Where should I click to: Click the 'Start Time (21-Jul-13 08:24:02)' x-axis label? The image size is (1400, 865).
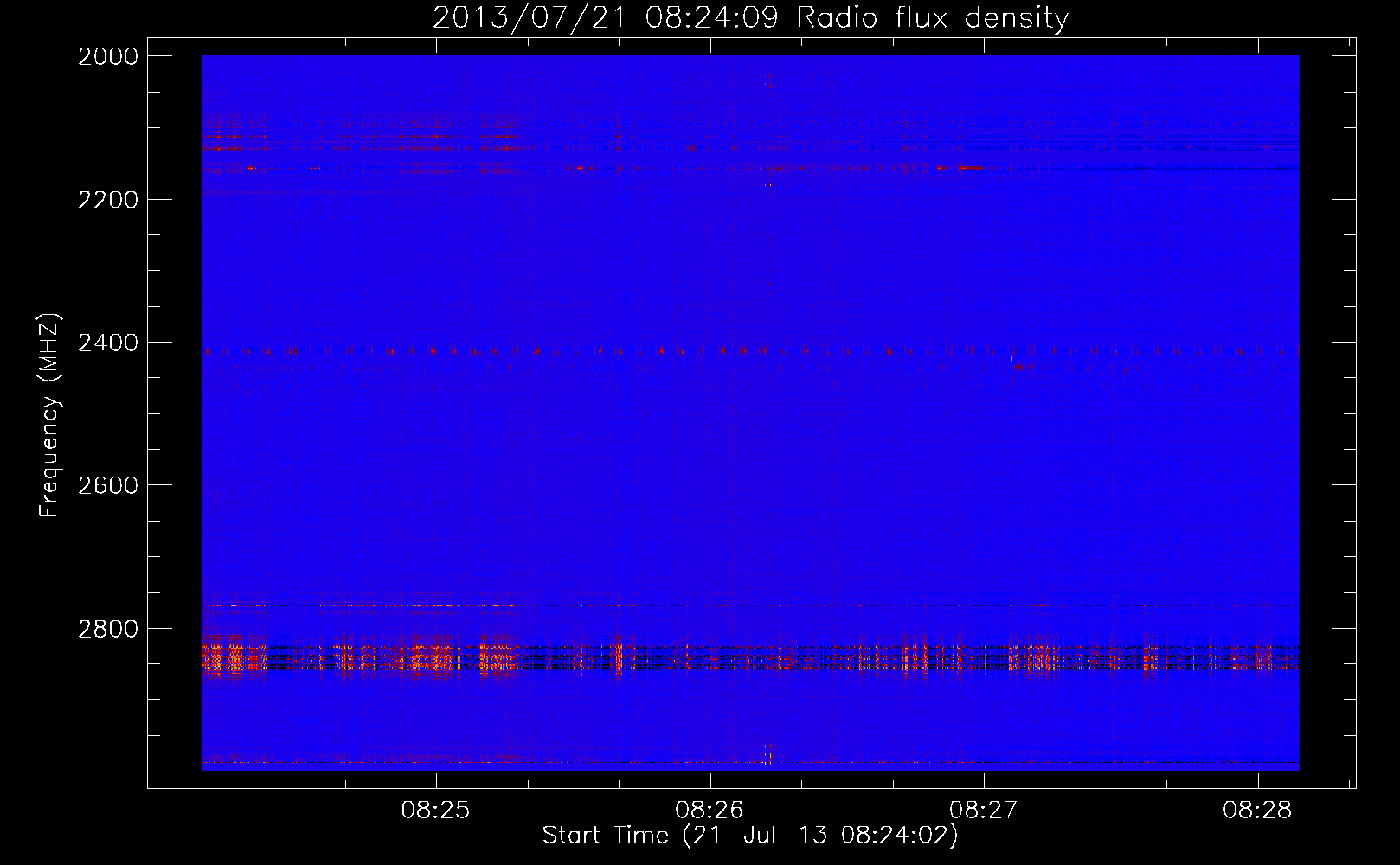[750, 836]
